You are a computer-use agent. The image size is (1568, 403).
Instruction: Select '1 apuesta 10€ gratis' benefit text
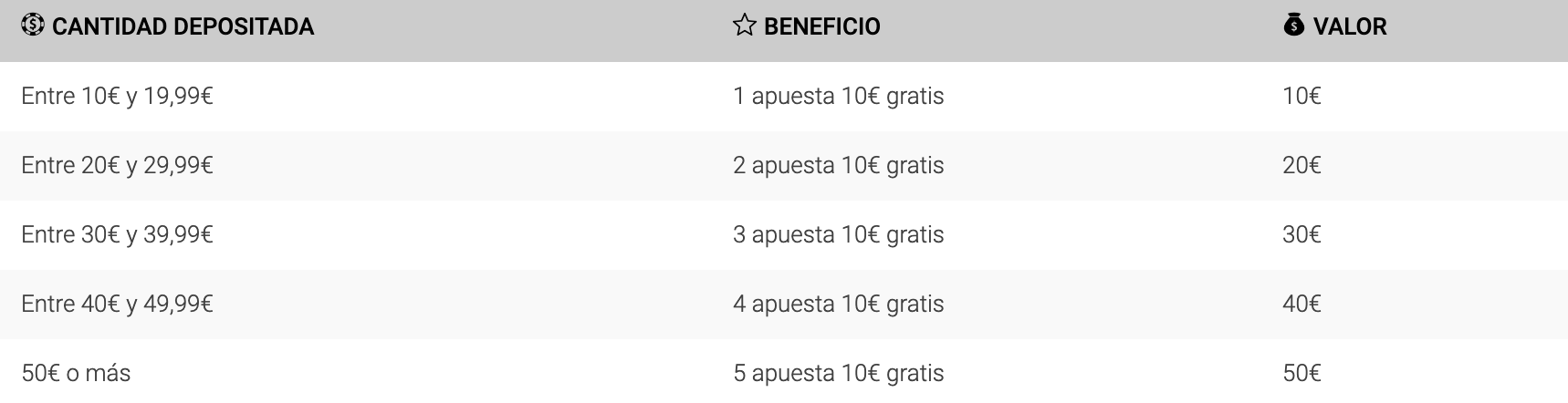point(839,97)
